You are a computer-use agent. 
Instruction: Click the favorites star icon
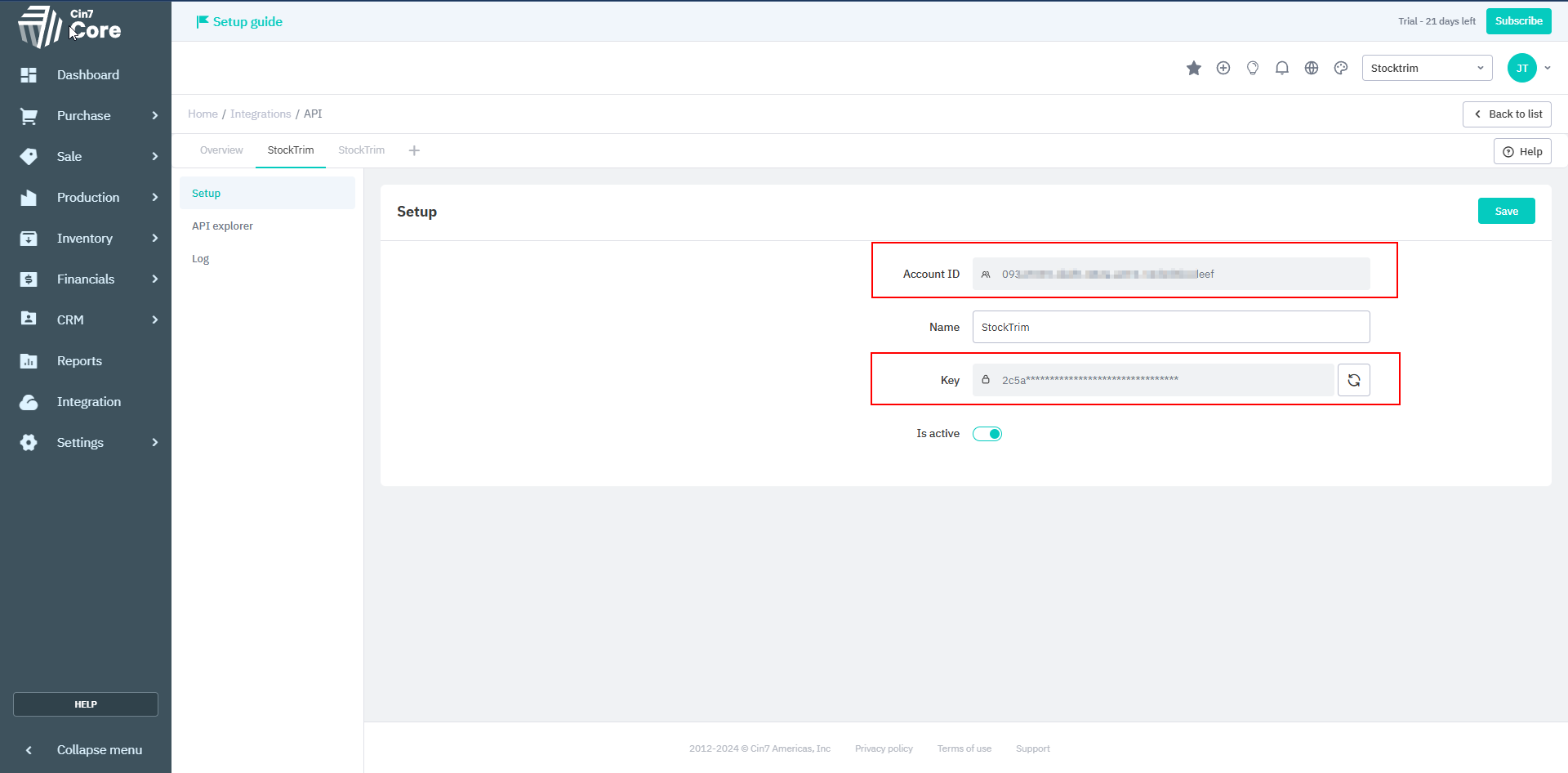[1193, 68]
